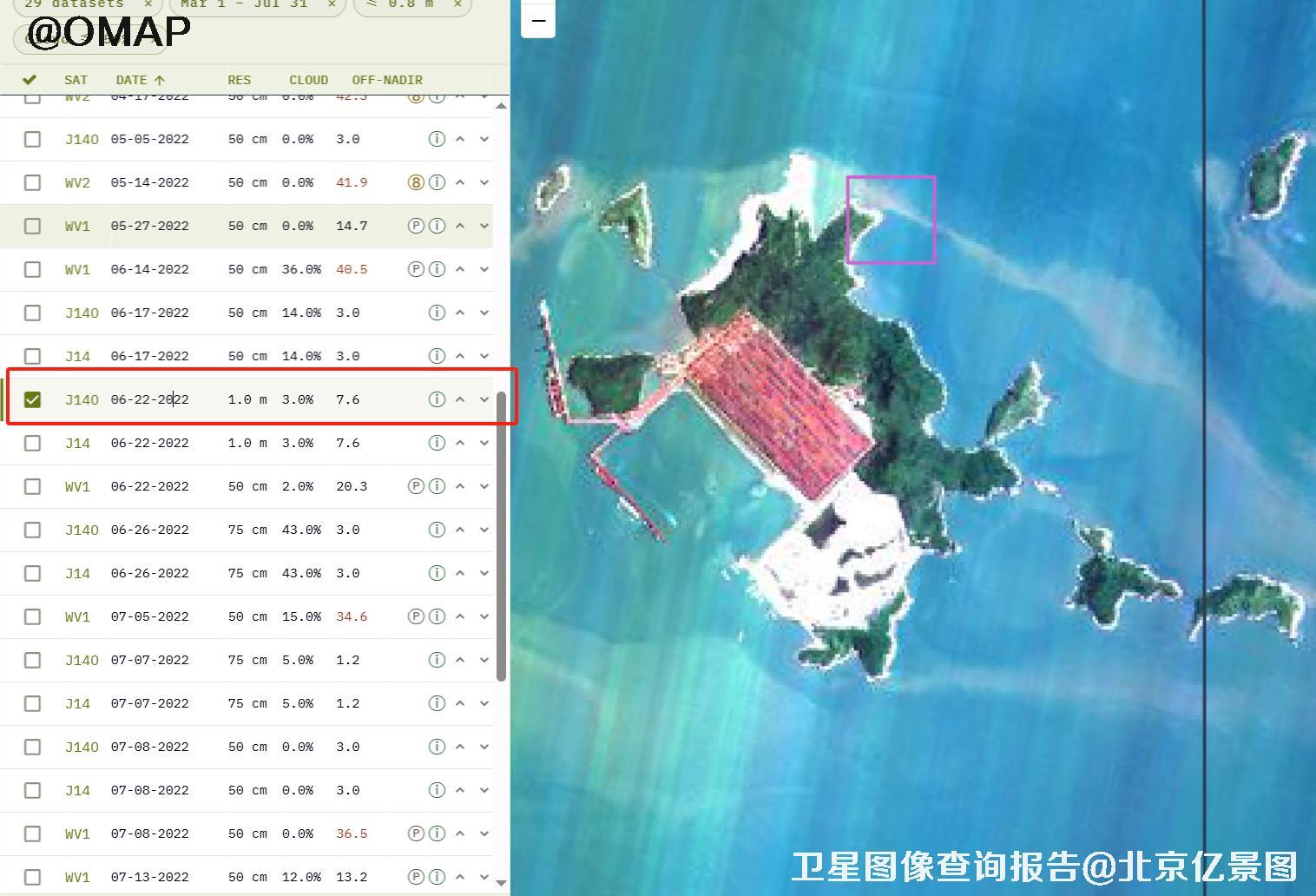Enable the J14 06-22-2022 dataset checkbox
The height and width of the screenshot is (896, 1316).
point(32,443)
